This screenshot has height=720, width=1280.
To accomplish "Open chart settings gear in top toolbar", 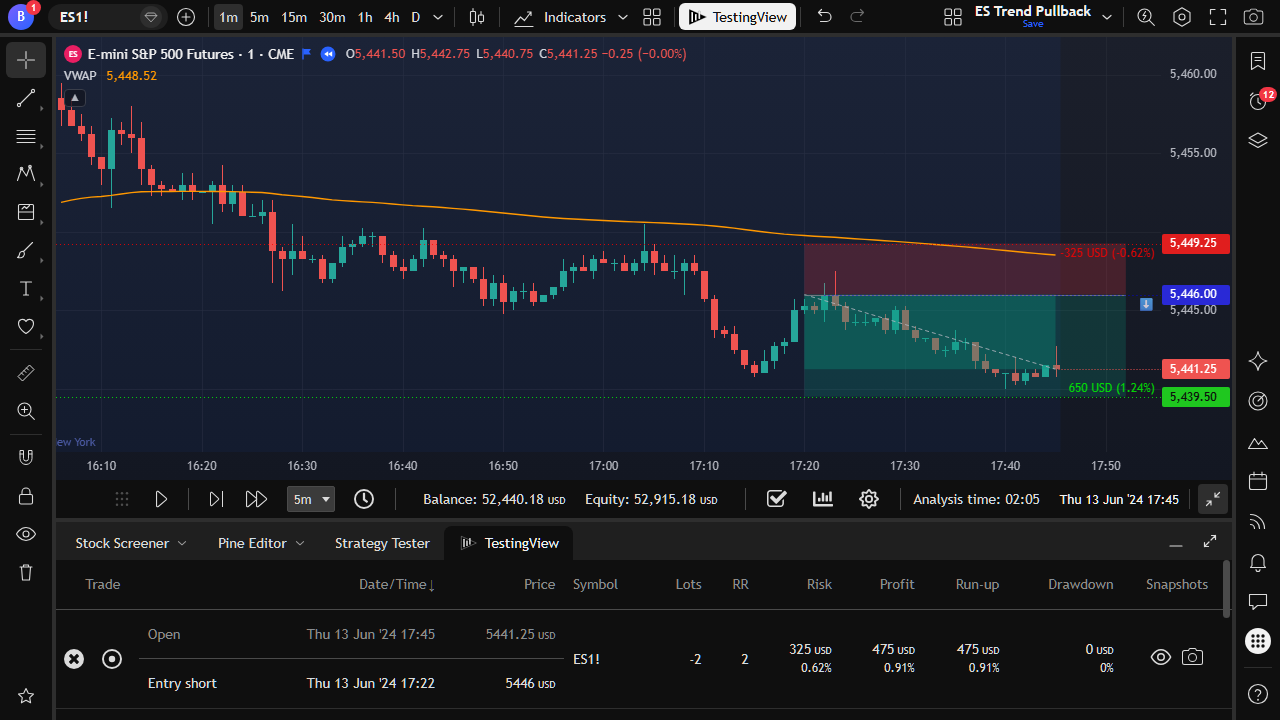I will point(1182,17).
